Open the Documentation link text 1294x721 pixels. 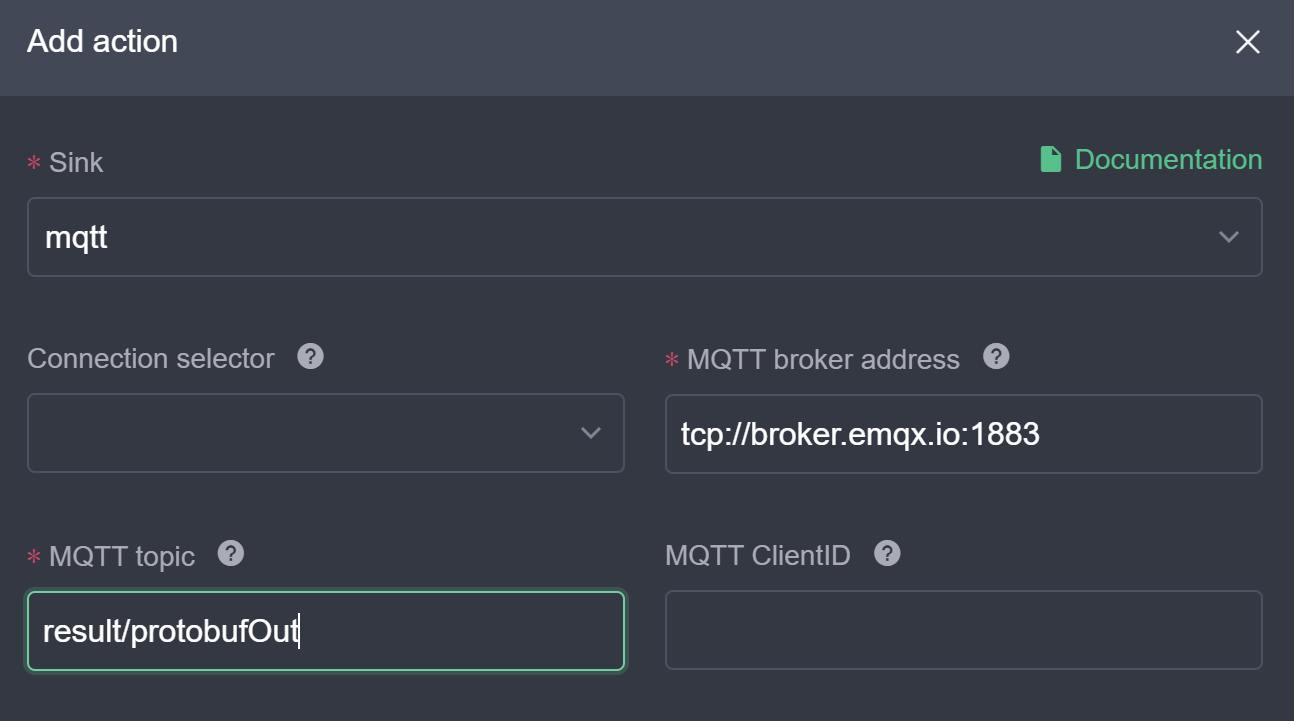pyautogui.click(x=1168, y=160)
